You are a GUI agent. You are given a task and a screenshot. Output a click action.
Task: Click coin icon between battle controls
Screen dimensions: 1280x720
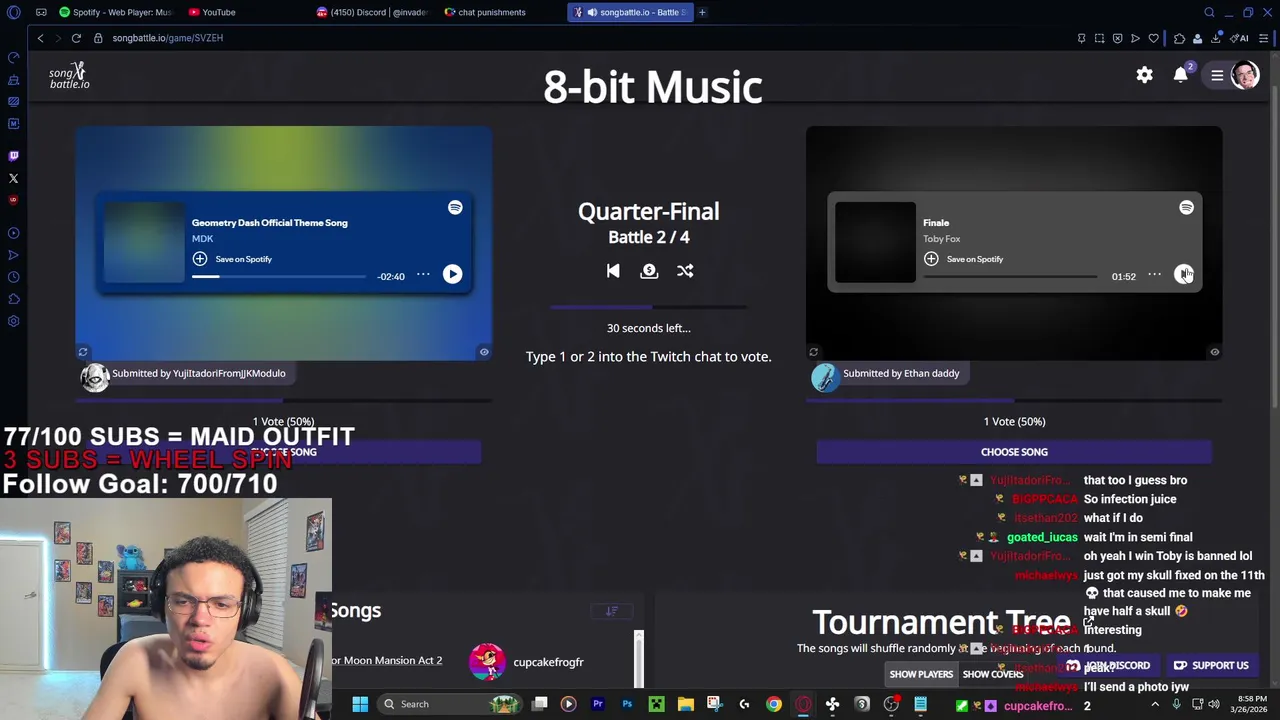649,271
